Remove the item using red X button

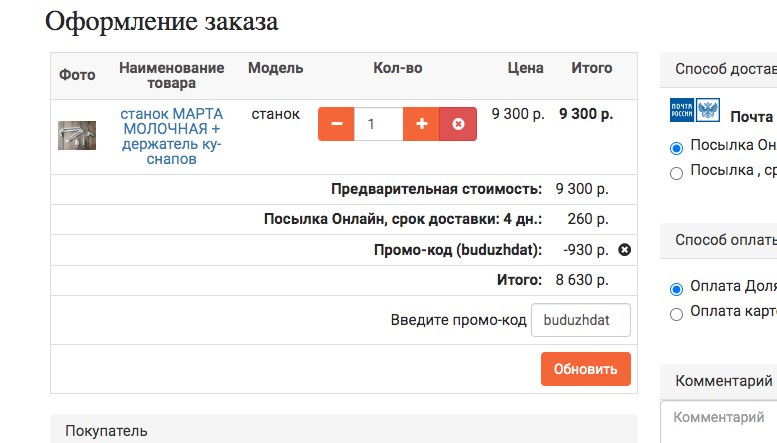click(458, 124)
